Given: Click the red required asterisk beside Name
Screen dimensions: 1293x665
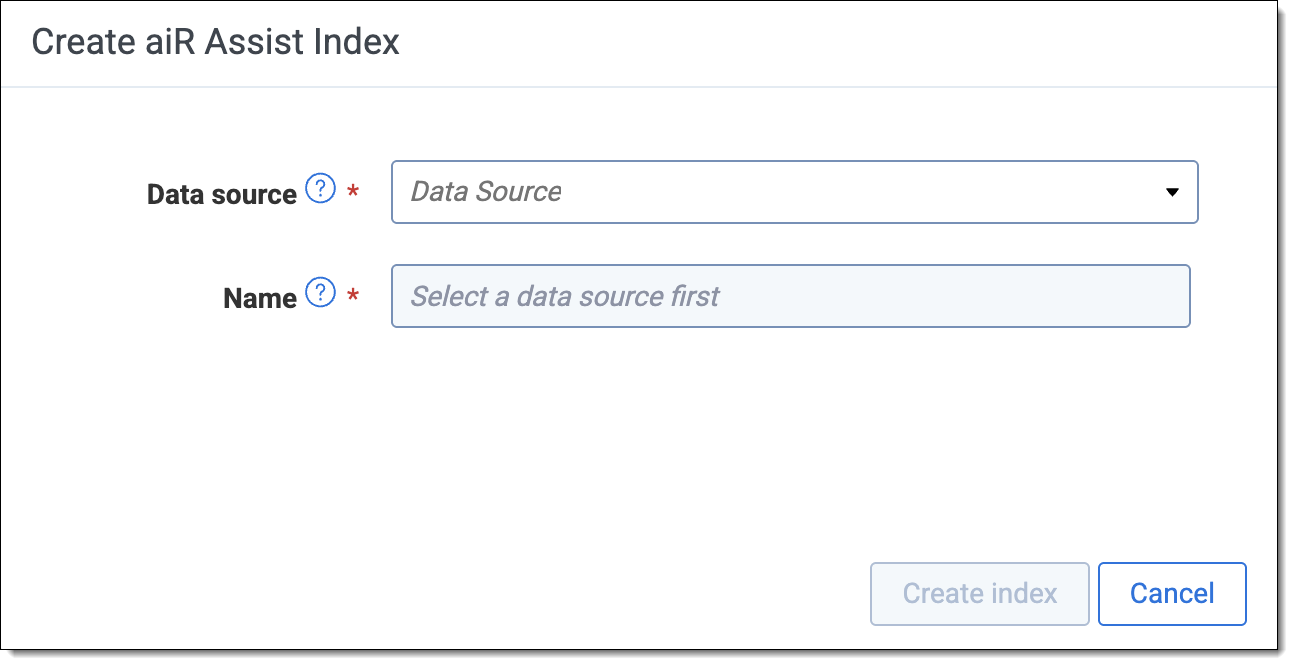Looking at the screenshot, I should click(x=352, y=295).
